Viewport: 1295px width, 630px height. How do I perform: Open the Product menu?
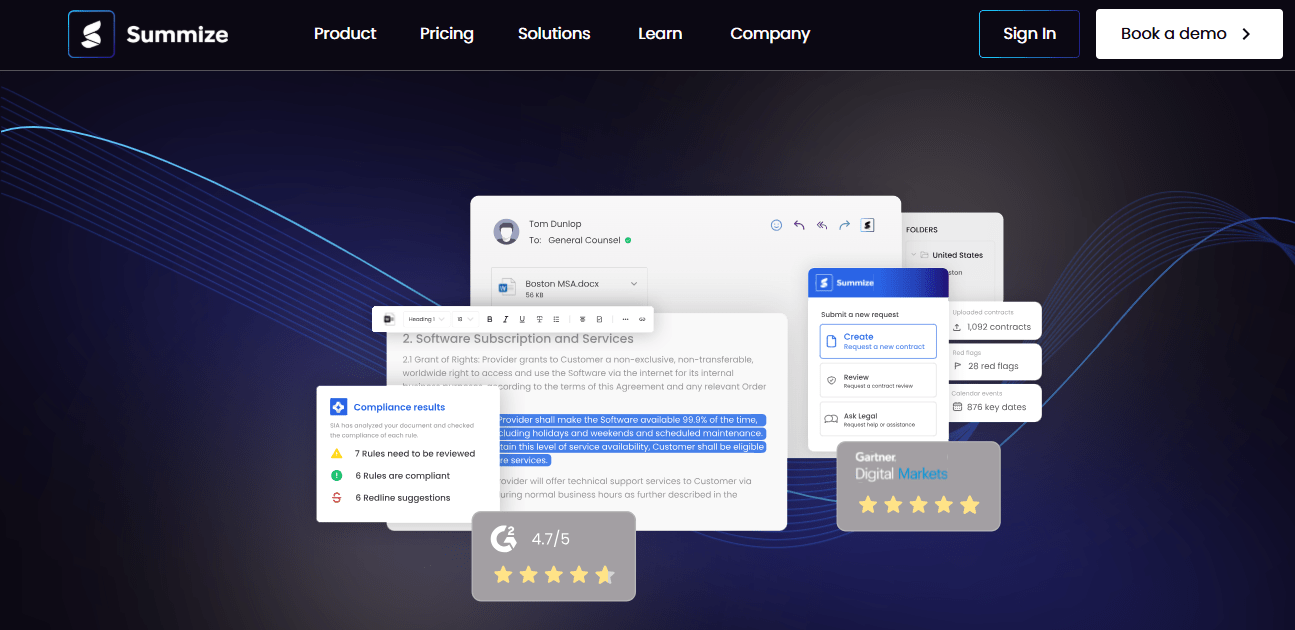[x=345, y=34]
